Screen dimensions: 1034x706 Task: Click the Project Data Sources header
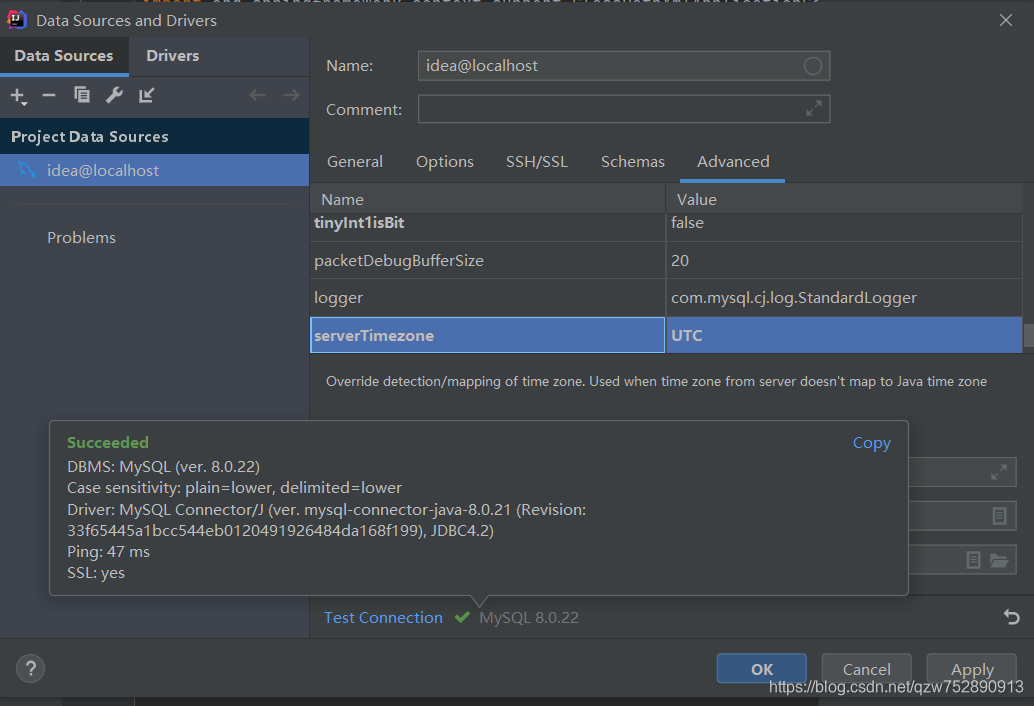(154, 136)
